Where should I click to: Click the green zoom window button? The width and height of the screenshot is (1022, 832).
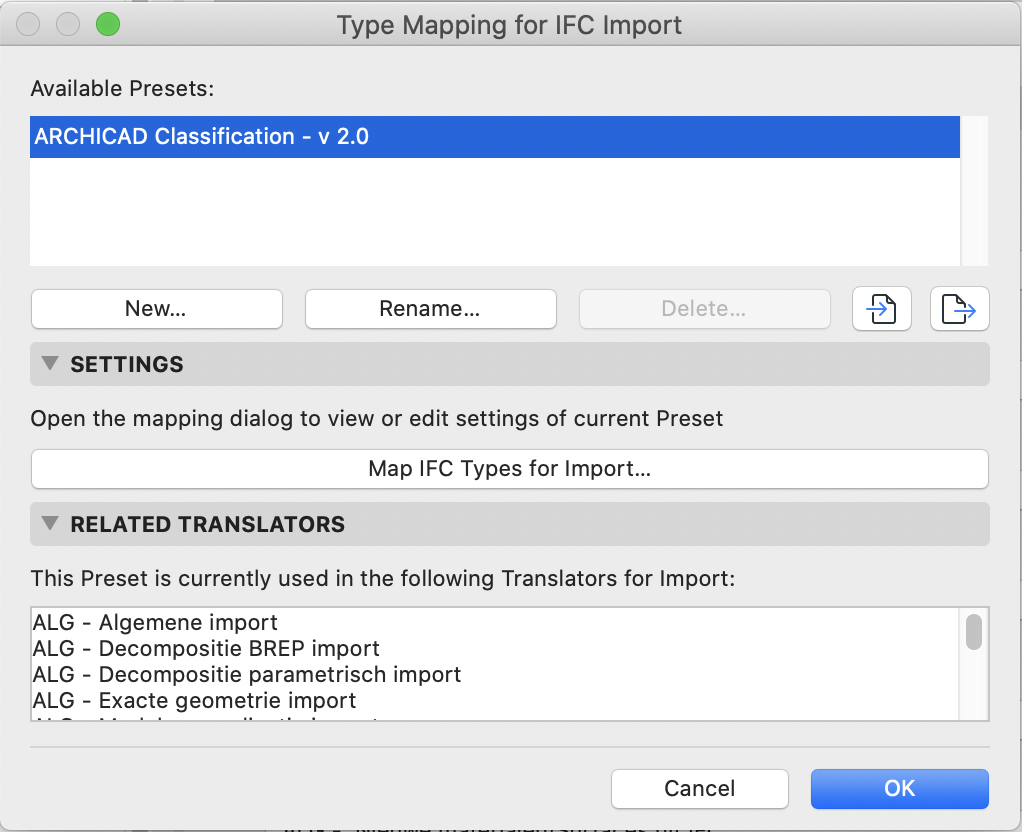pyautogui.click(x=108, y=25)
